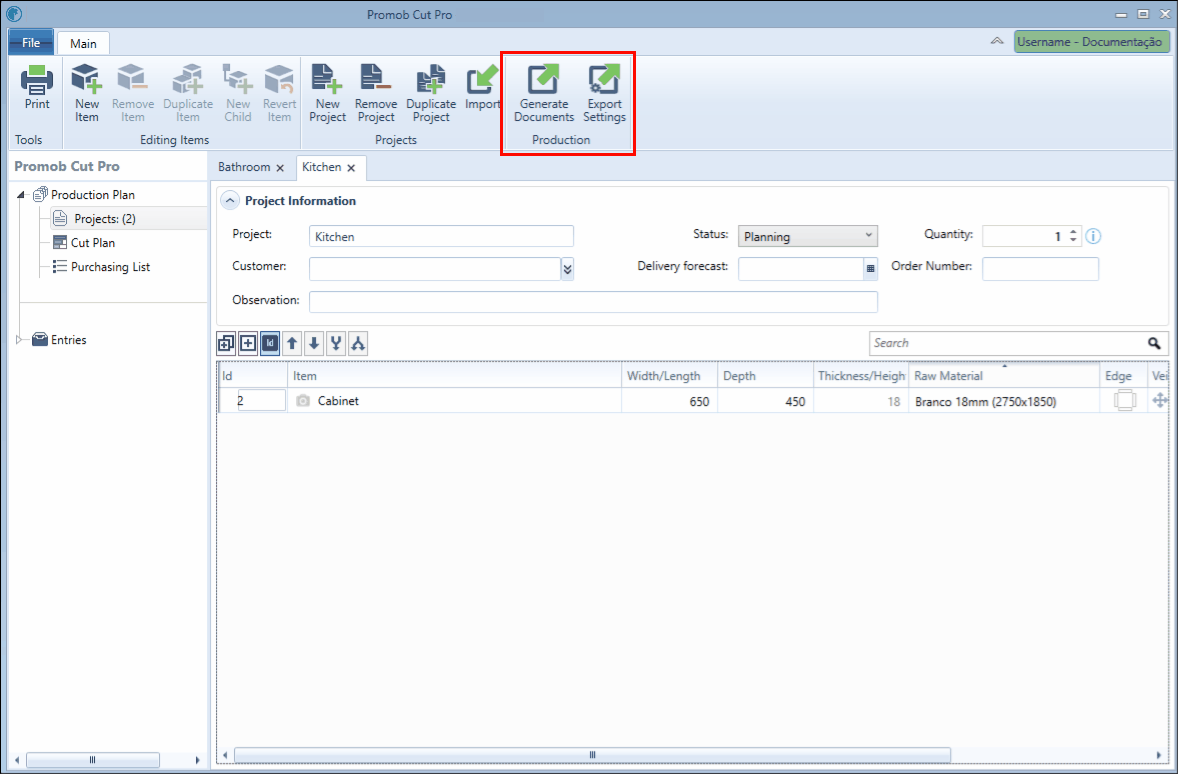The image size is (1178, 774).
Task: Collapse the Project Information section
Action: [230, 201]
